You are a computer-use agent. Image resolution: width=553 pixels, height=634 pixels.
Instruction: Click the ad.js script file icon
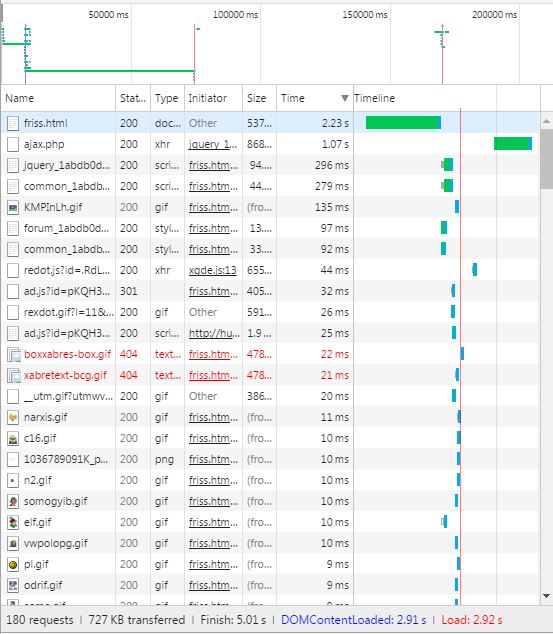click(x=13, y=333)
